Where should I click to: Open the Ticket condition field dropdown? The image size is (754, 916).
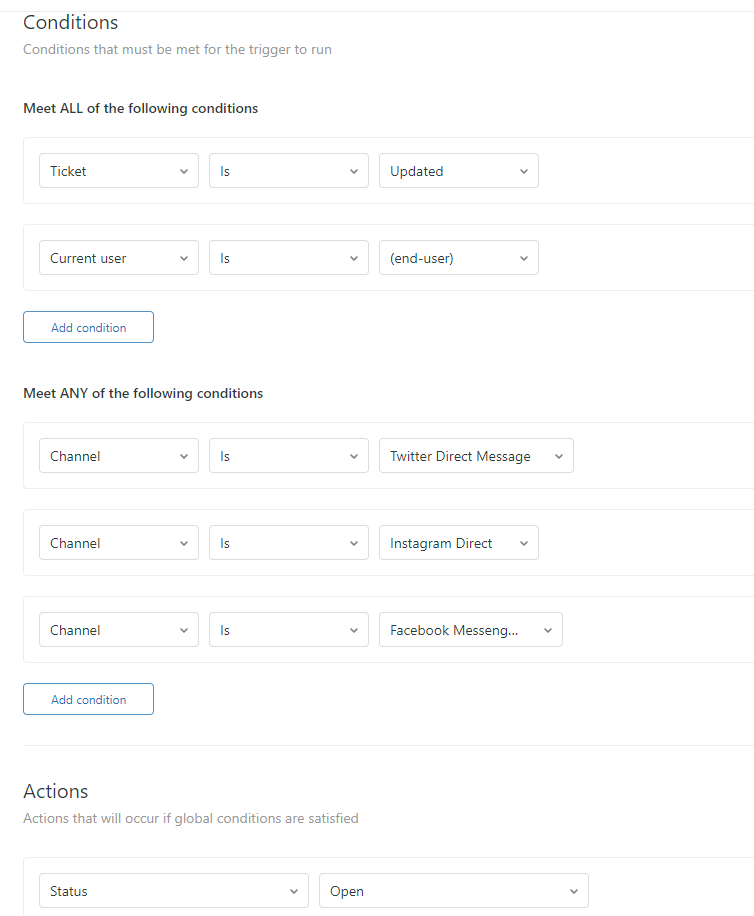pos(118,171)
